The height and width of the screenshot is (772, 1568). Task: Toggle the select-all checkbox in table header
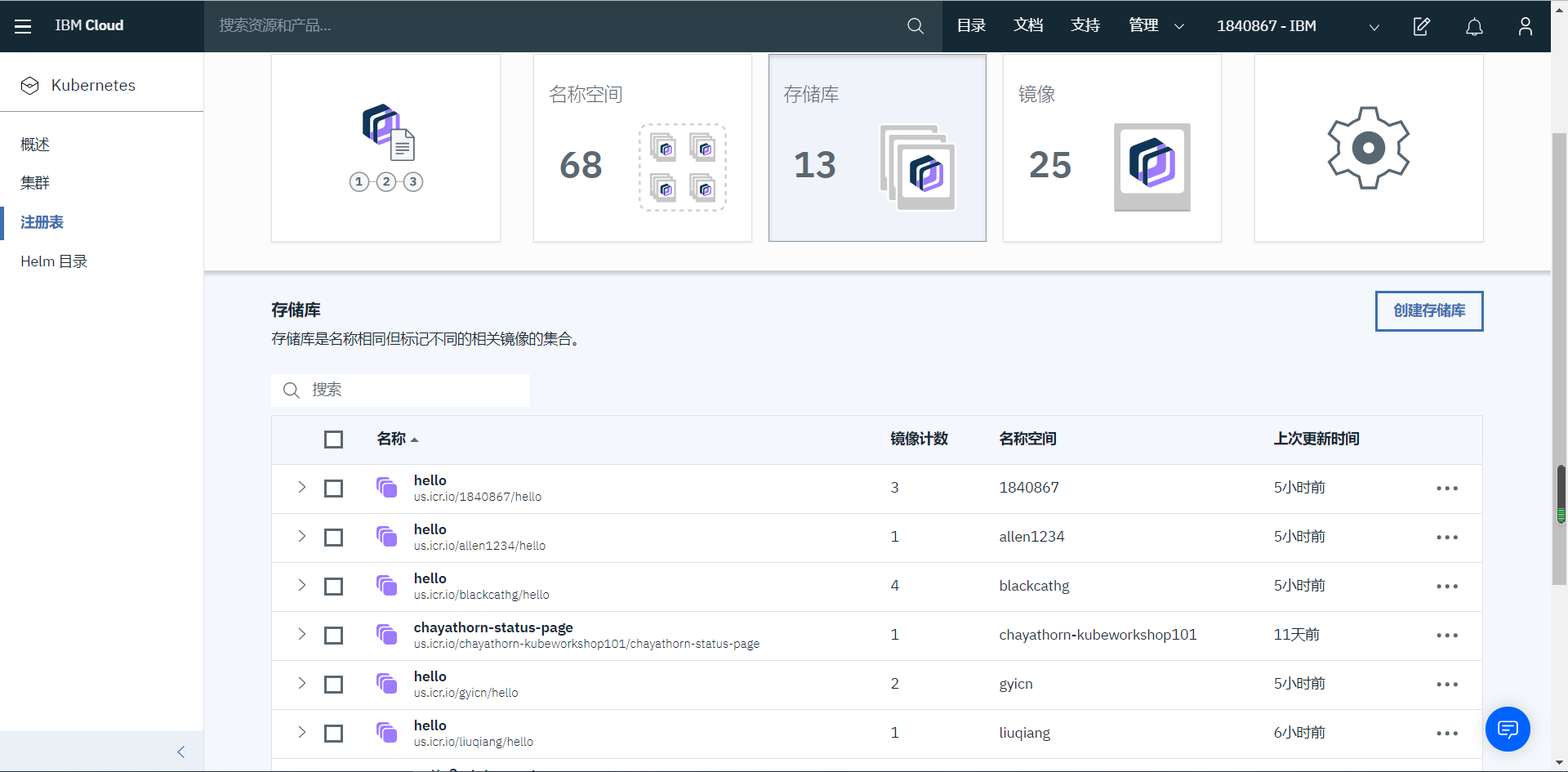(x=333, y=440)
